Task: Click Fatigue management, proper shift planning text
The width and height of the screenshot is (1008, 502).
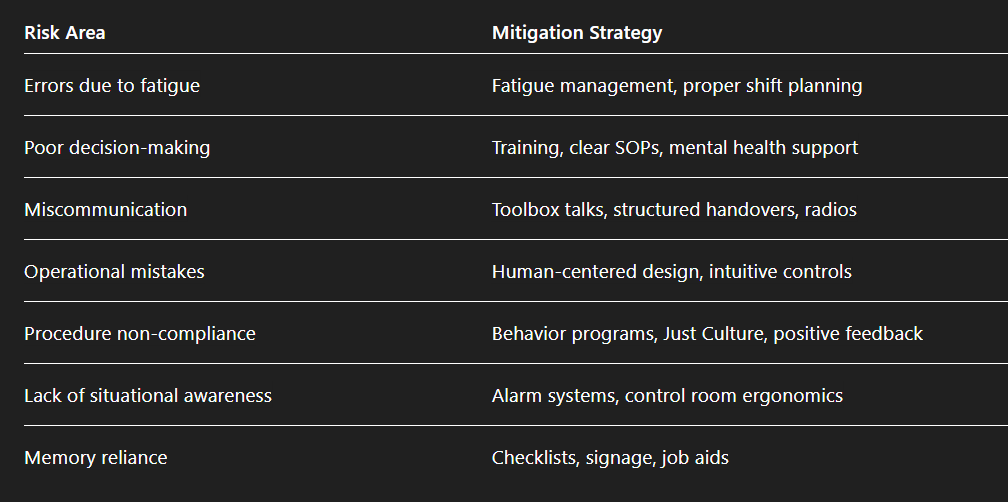Action: 676,86
